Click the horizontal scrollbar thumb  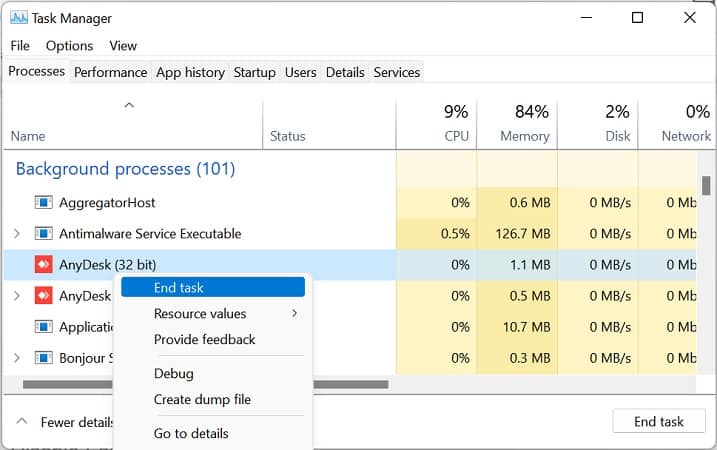(x=206, y=384)
